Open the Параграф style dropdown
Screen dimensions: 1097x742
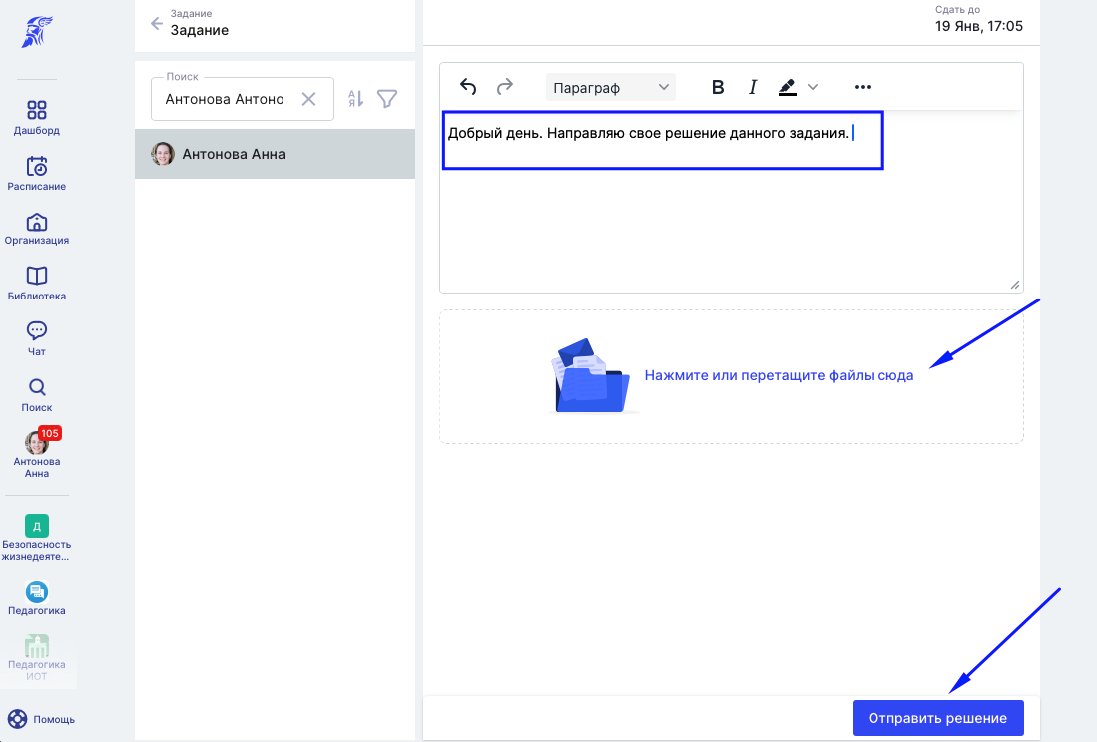pyautogui.click(x=610, y=87)
